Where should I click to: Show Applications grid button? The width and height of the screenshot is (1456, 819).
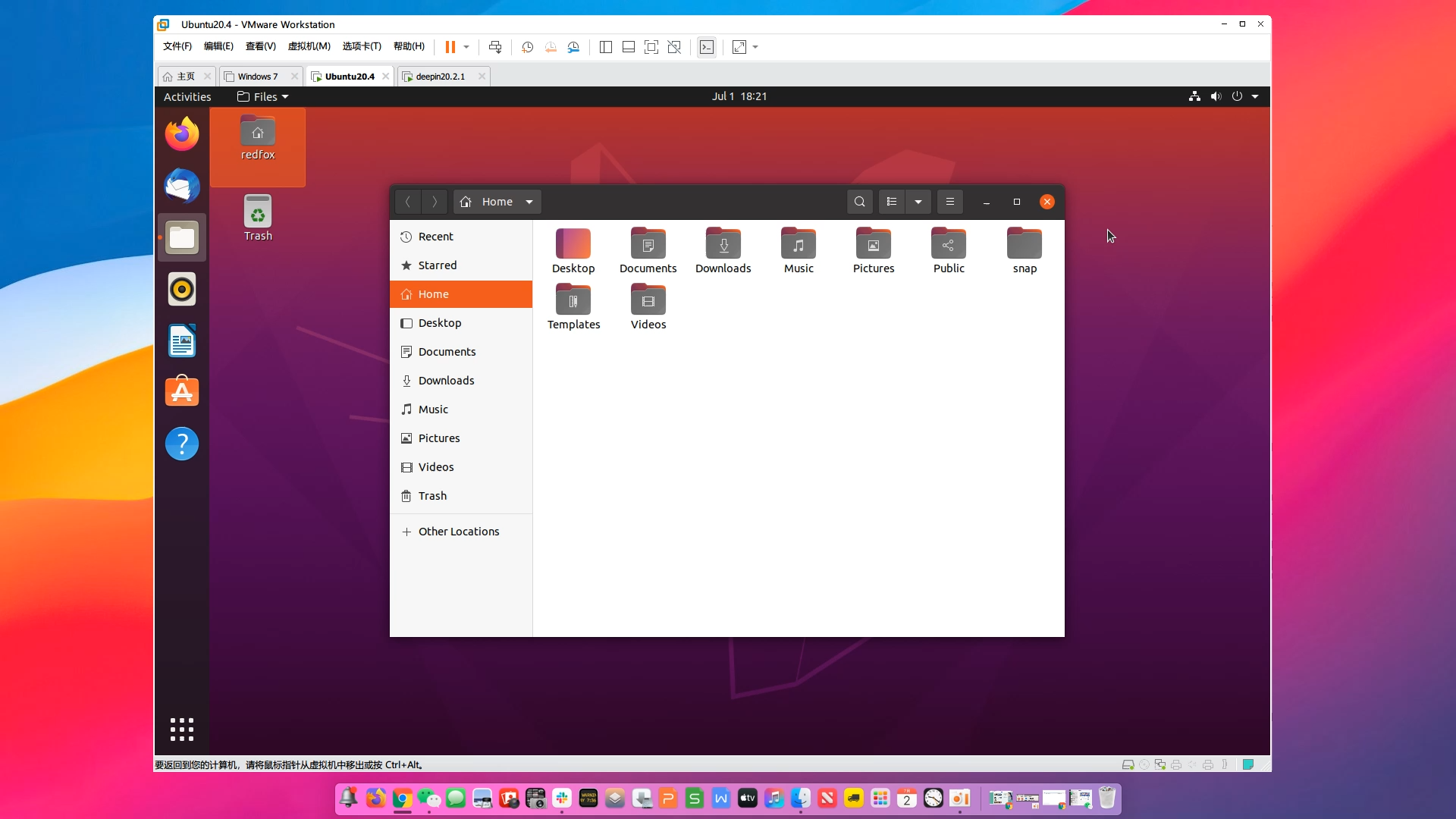click(x=182, y=730)
